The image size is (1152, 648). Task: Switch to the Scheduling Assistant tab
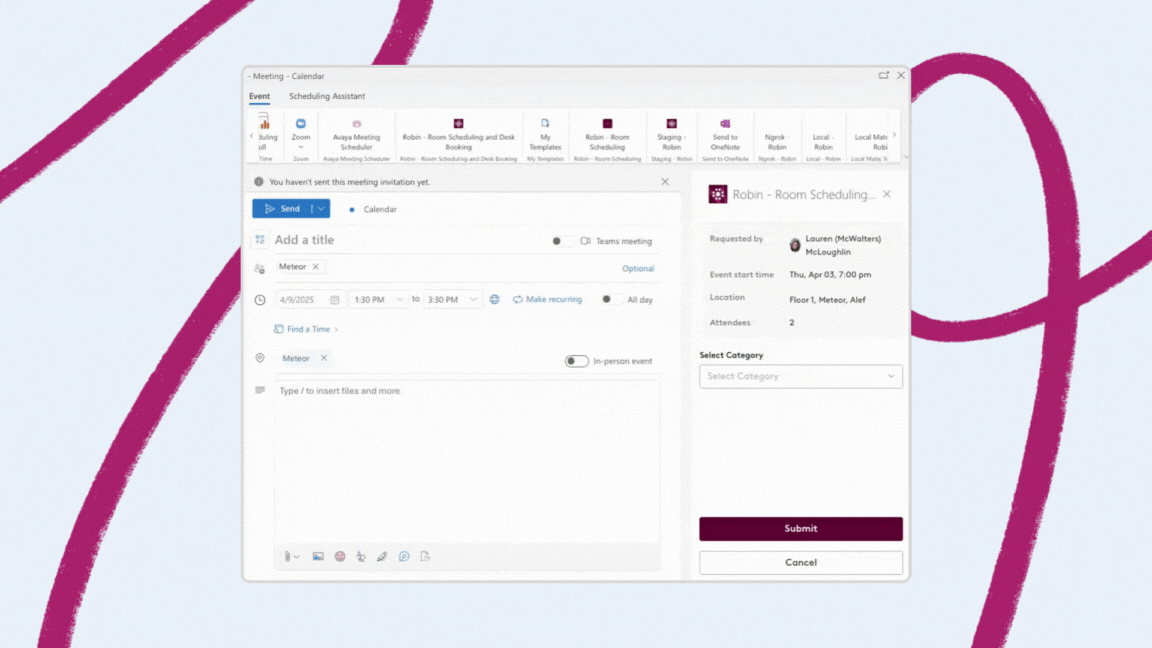[327, 96]
